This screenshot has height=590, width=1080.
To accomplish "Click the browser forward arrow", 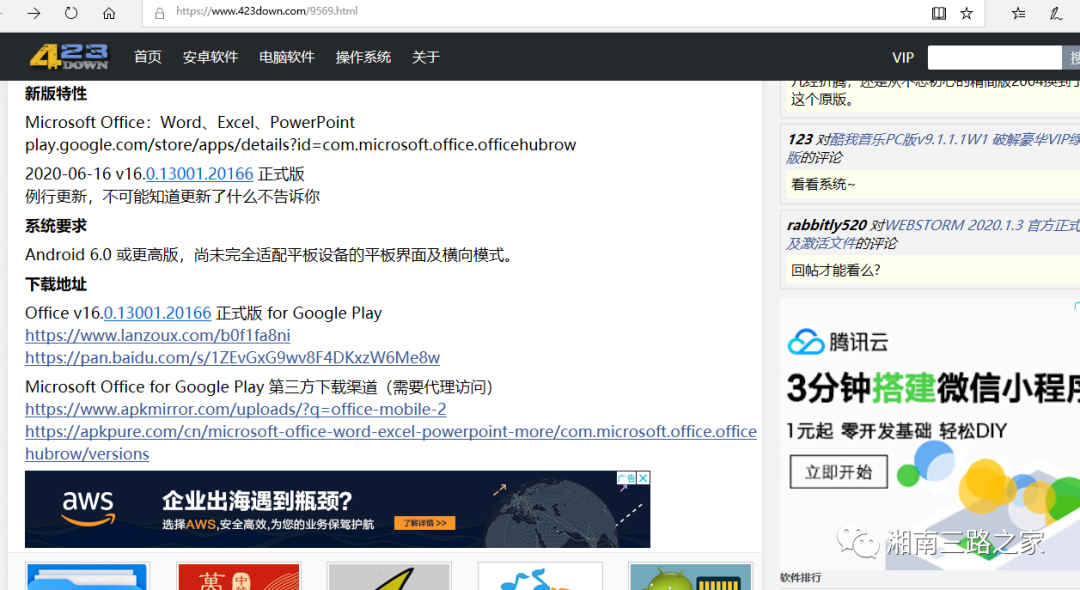I will [34, 13].
